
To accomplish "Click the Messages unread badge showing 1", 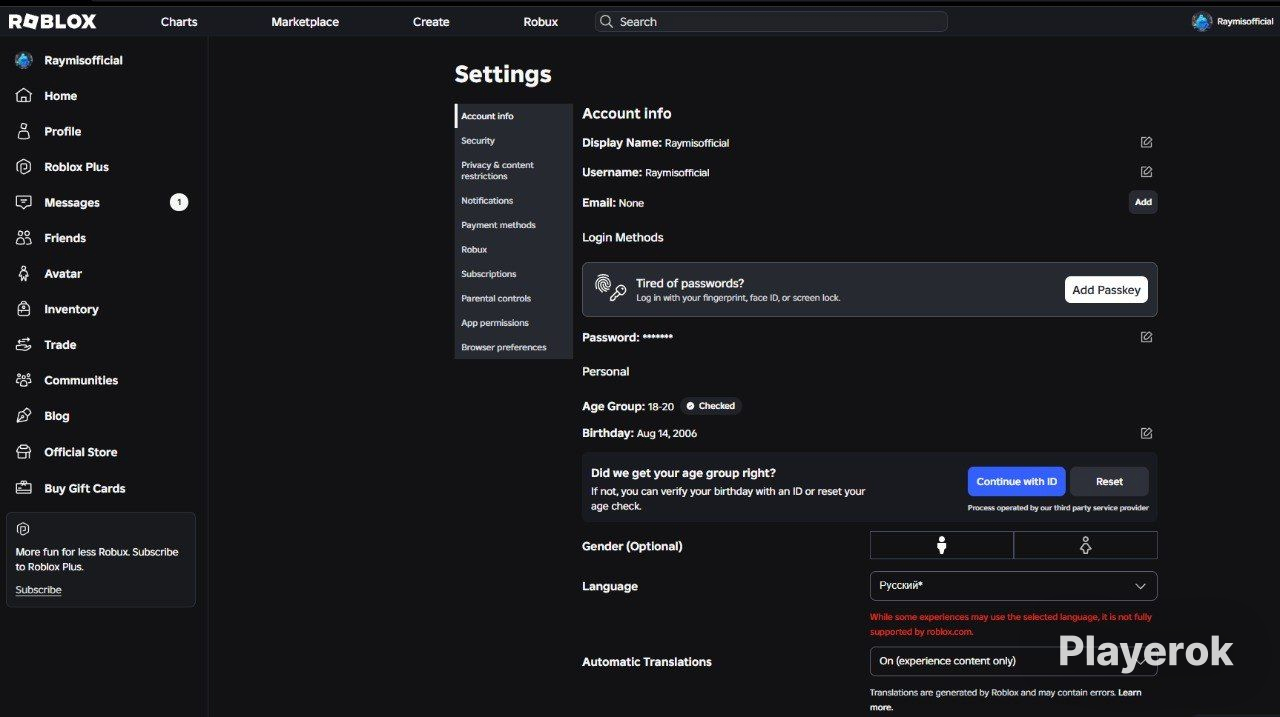I will pyautogui.click(x=179, y=202).
